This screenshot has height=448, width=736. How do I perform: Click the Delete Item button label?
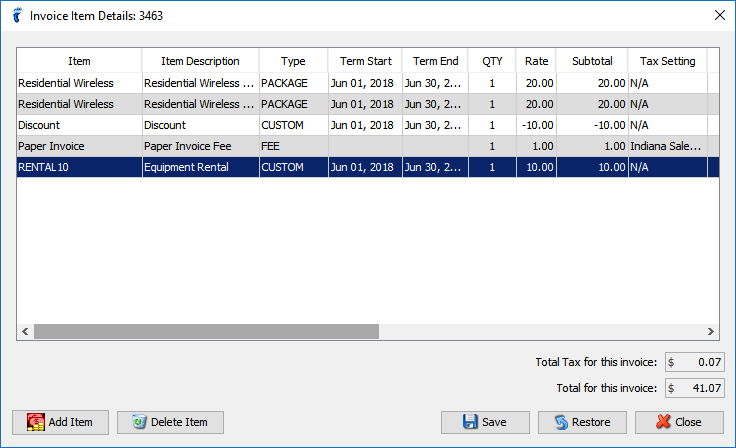179,422
